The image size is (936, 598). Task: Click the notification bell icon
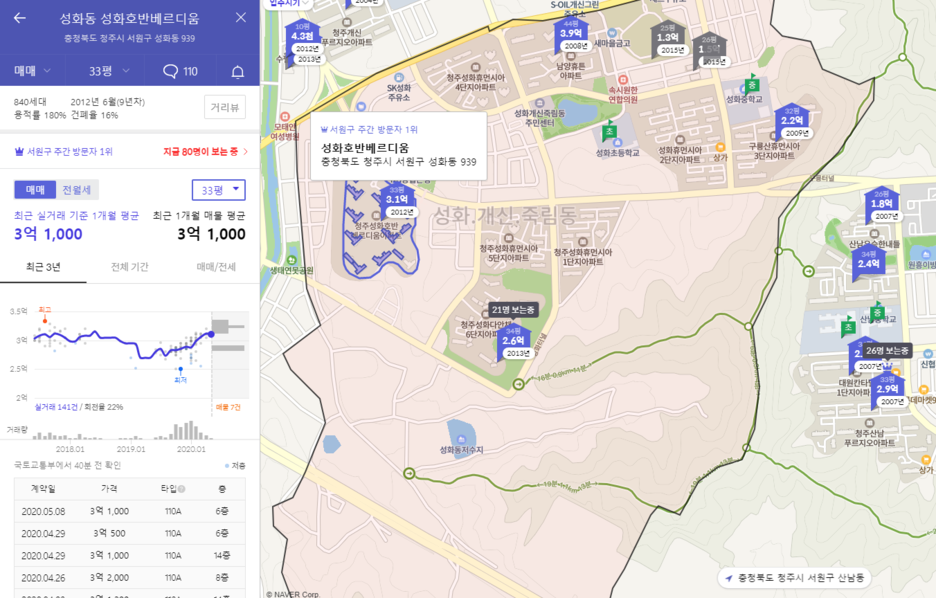click(238, 72)
